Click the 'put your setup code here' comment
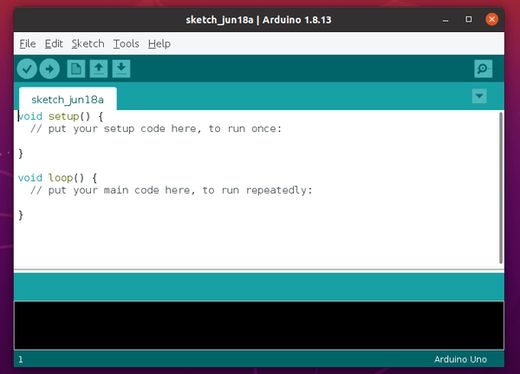The height and width of the screenshot is (374, 520). point(156,129)
